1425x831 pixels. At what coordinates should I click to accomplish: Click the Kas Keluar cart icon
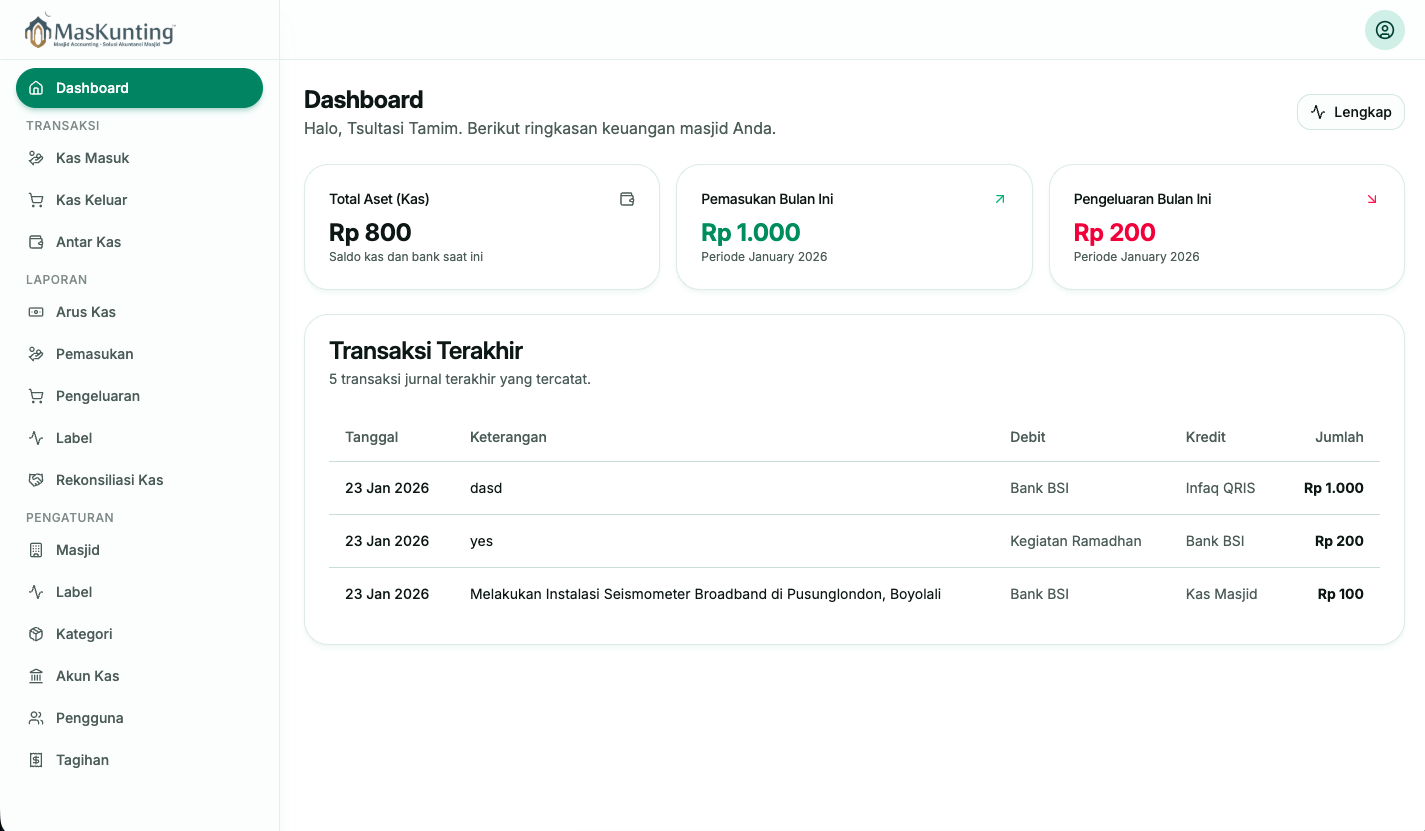[x=37, y=200]
